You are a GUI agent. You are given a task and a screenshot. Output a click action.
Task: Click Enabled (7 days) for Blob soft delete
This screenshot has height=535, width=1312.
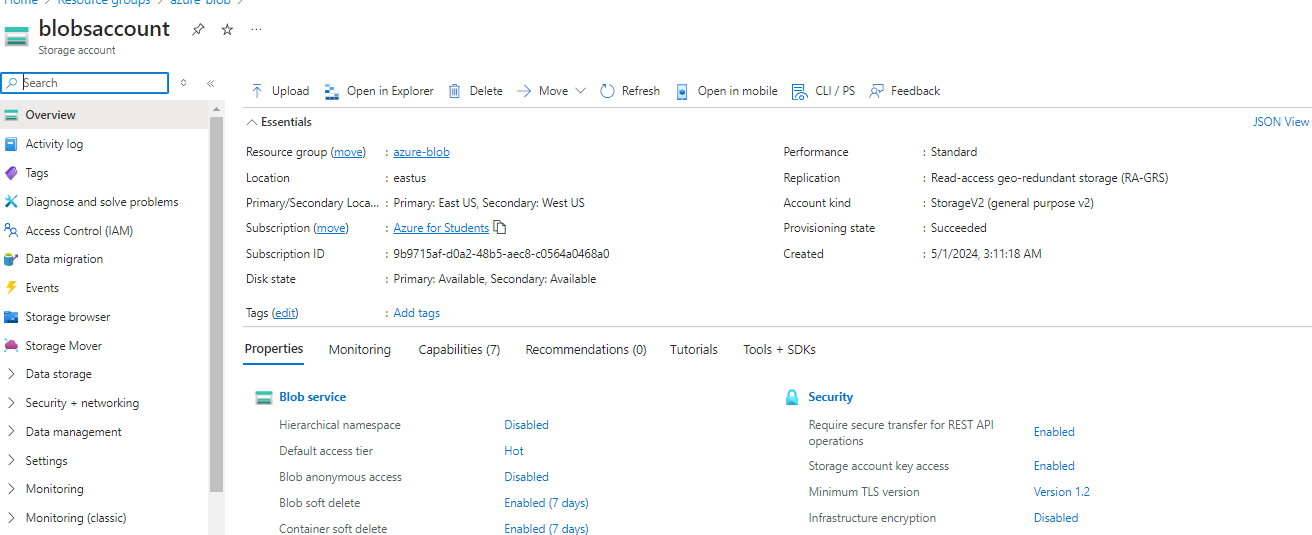(x=546, y=503)
